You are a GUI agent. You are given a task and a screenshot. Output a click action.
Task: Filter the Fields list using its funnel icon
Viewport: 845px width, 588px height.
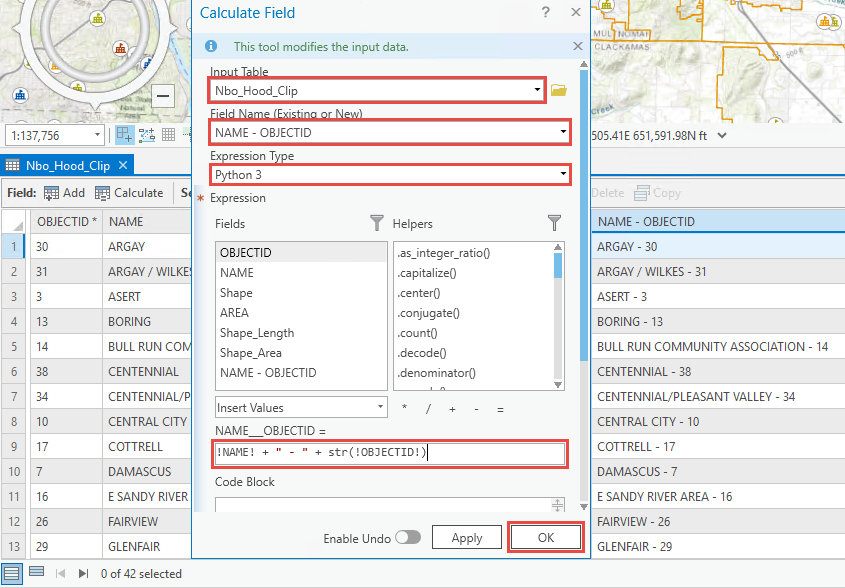pos(376,225)
